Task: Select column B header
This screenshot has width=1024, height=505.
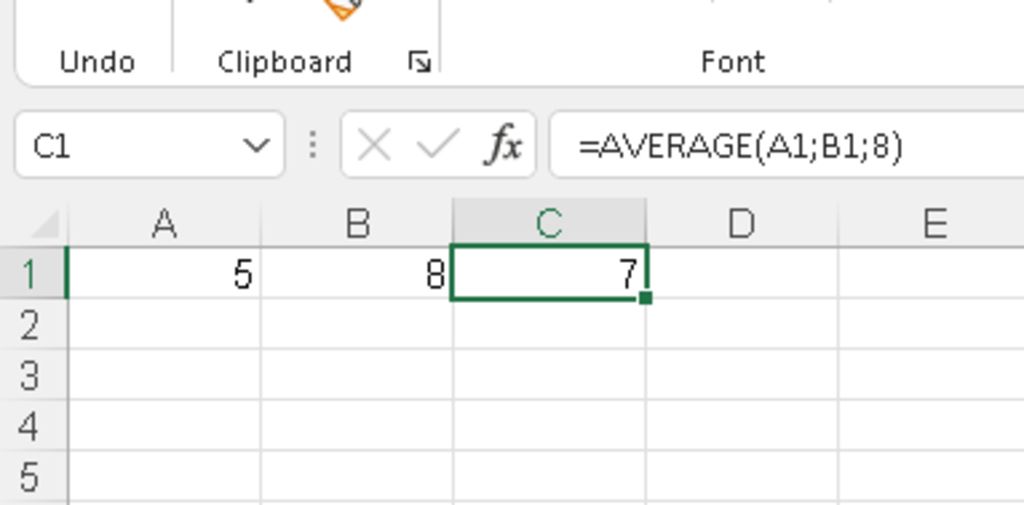Action: click(357, 224)
